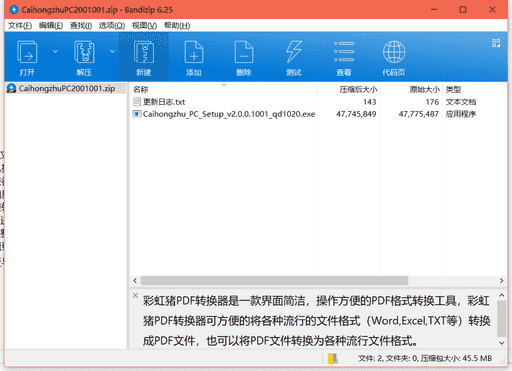
Task: Click the comment panel vertical scrollbar thumb
Action: click(501, 318)
